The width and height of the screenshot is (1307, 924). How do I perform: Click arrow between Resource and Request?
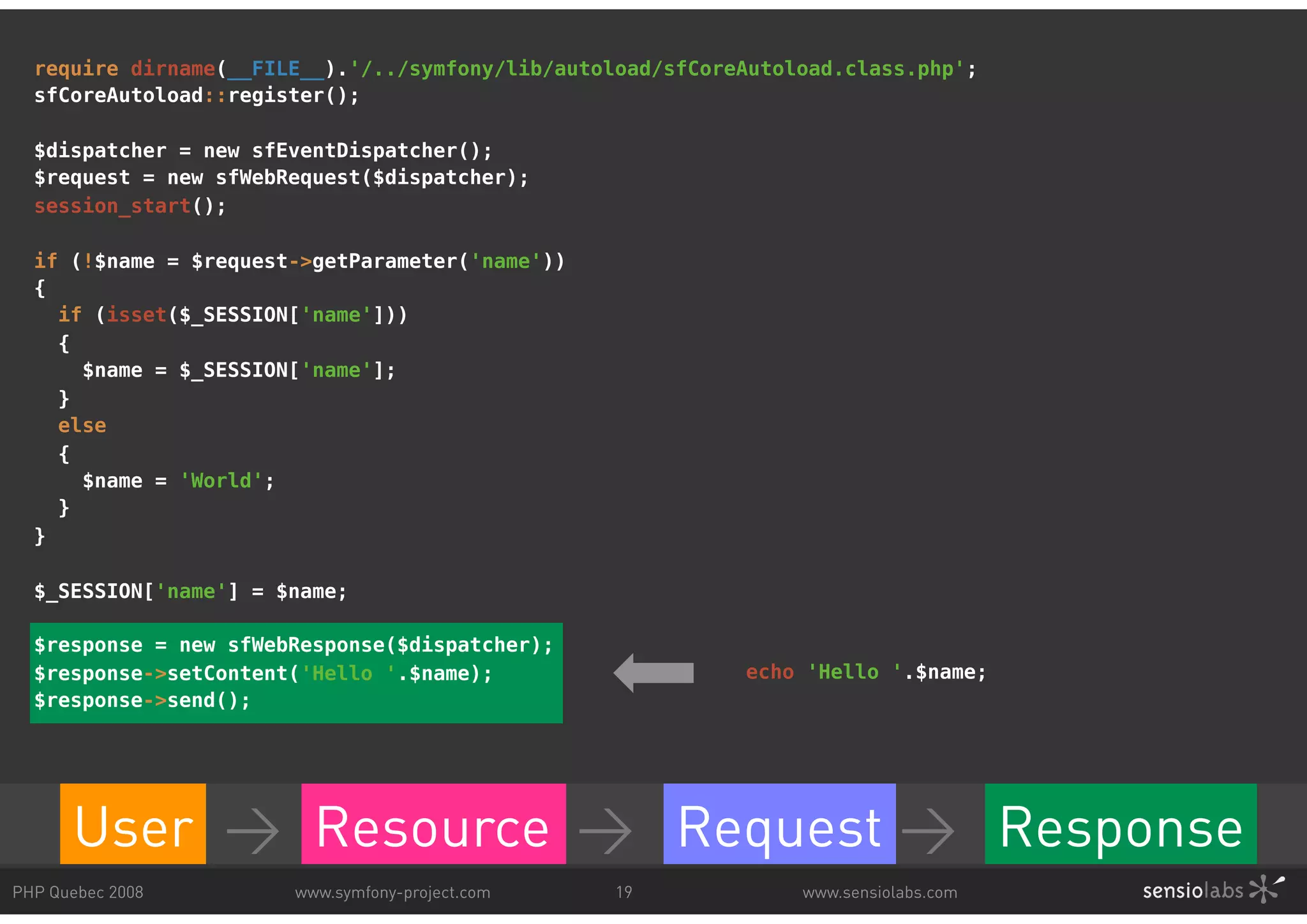606,831
